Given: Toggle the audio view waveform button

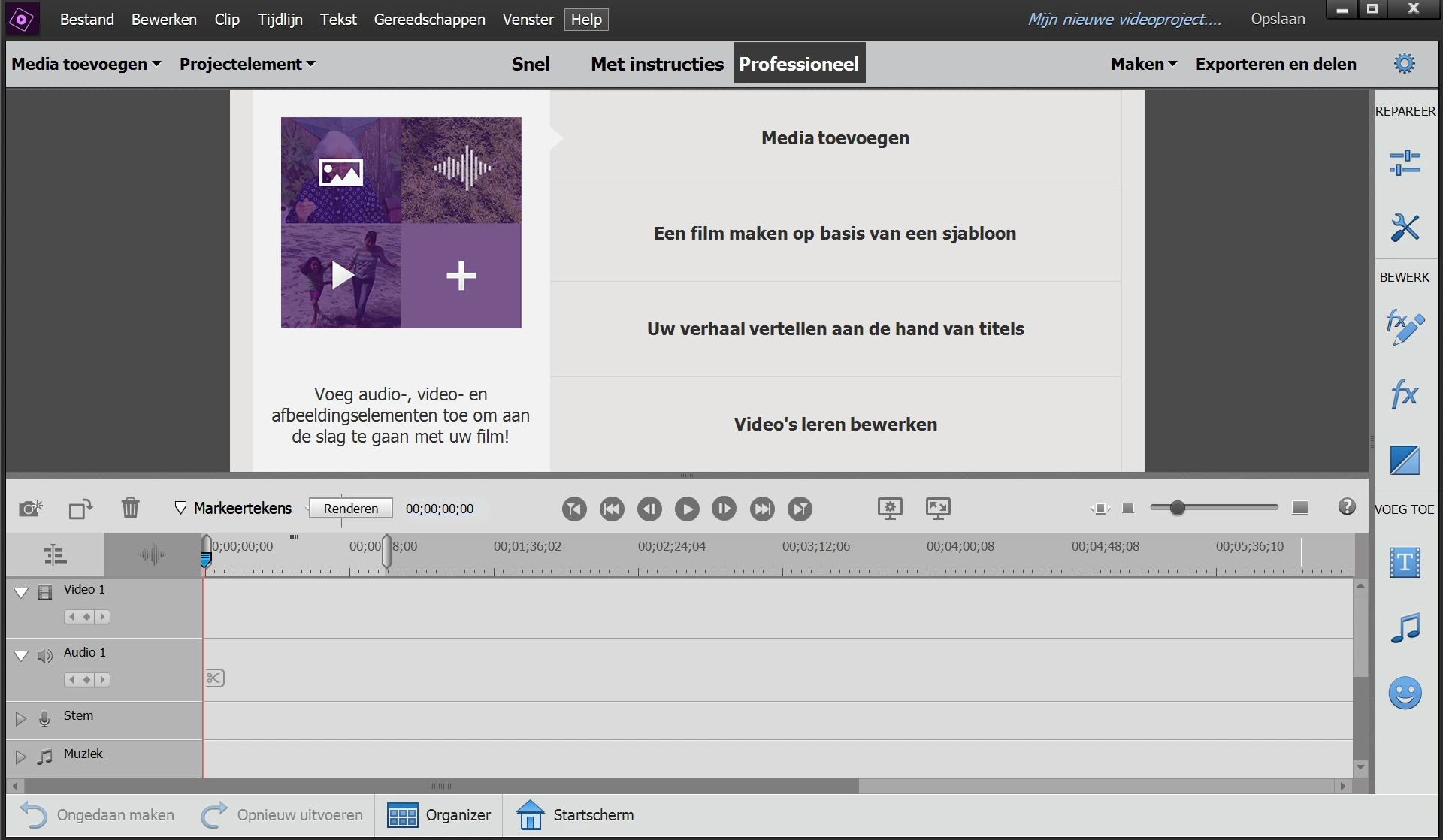Looking at the screenshot, I should (x=152, y=555).
